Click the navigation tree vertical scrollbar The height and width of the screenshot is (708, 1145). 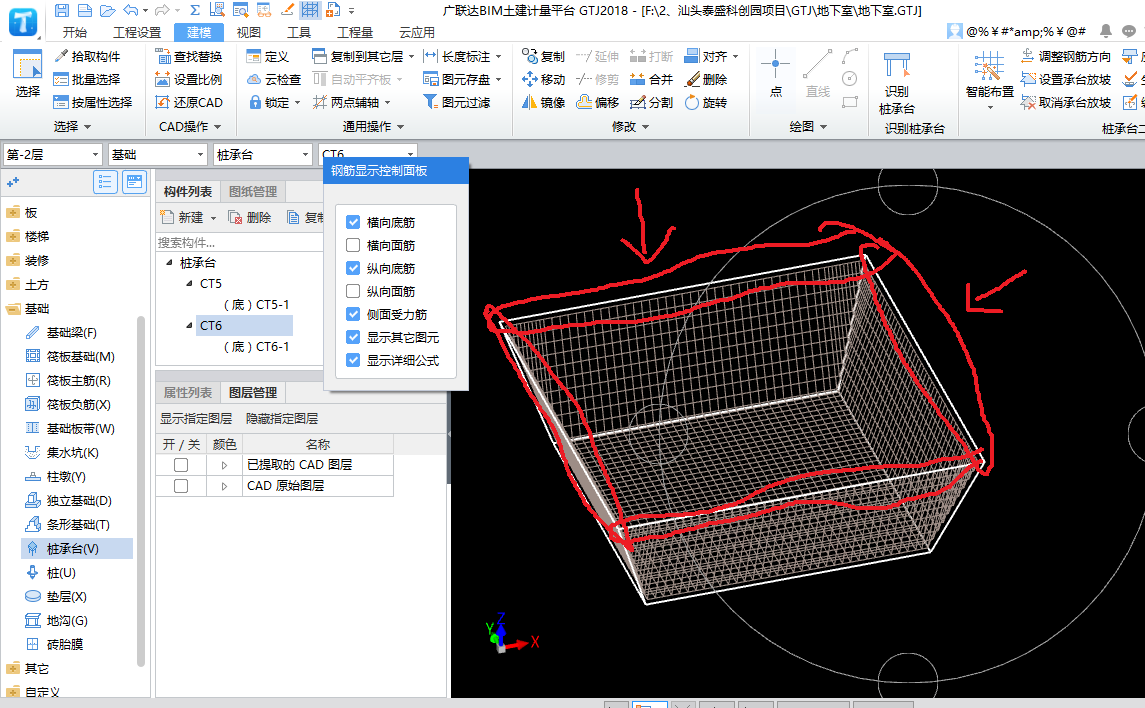(141, 490)
